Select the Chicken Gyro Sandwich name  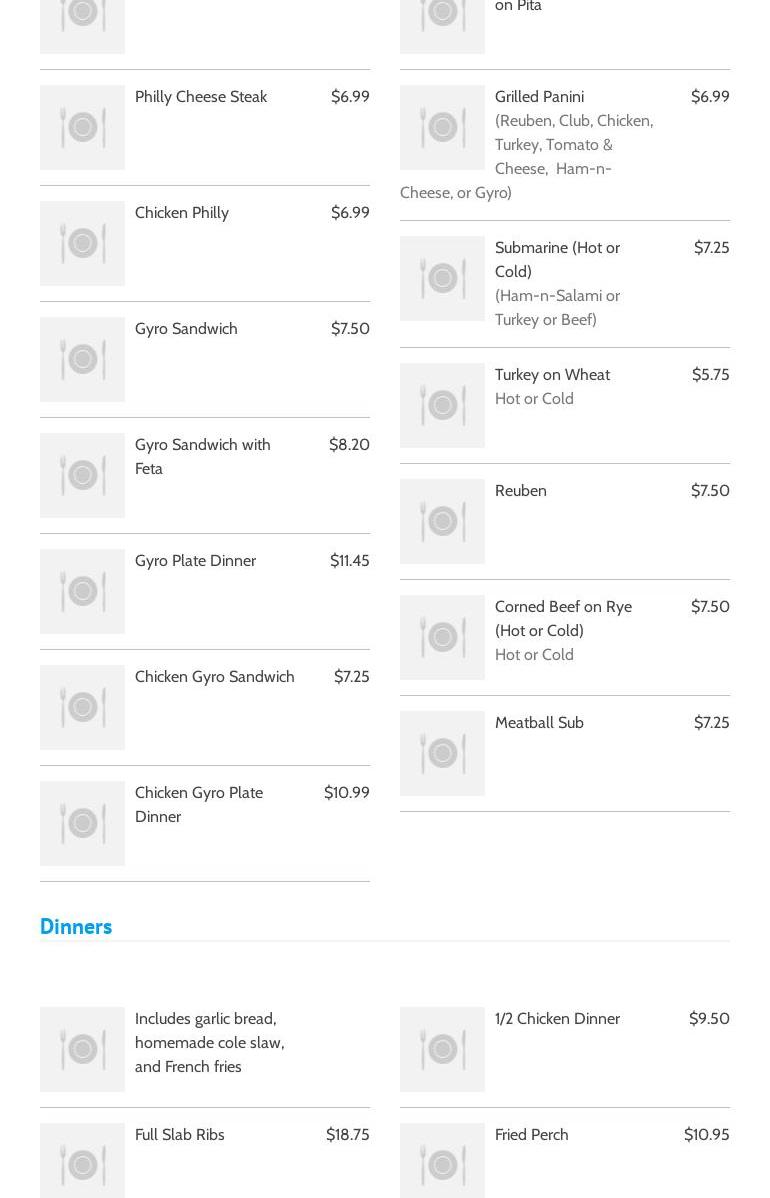[214, 676]
